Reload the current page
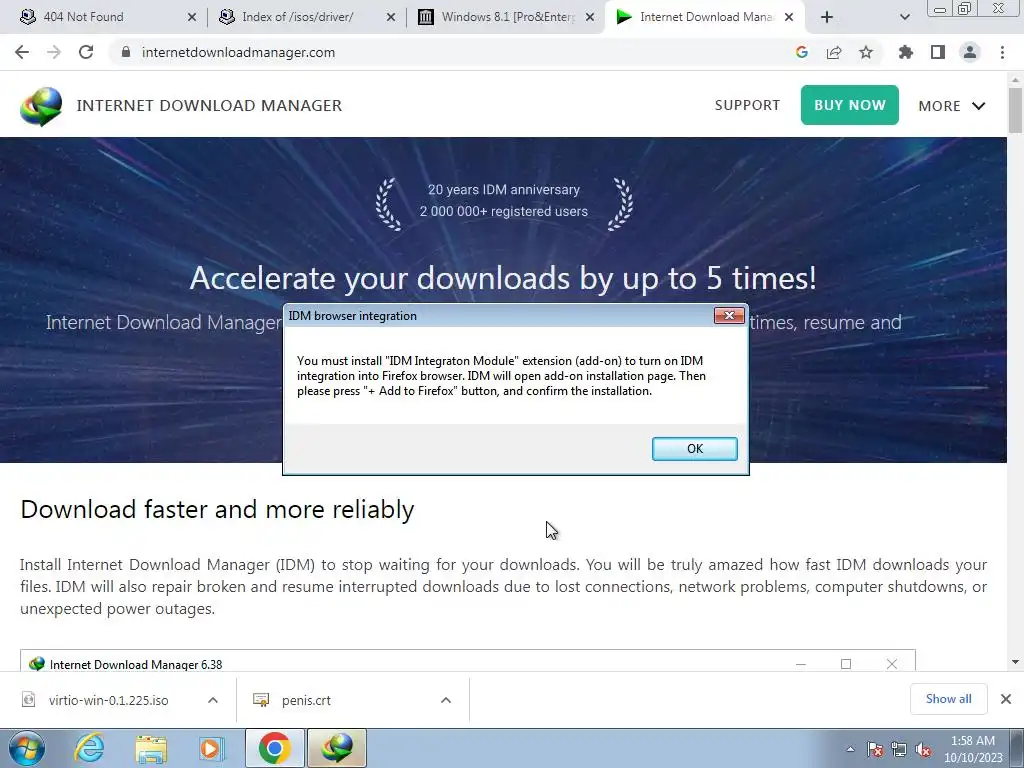The width and height of the screenshot is (1024, 768). (x=86, y=52)
